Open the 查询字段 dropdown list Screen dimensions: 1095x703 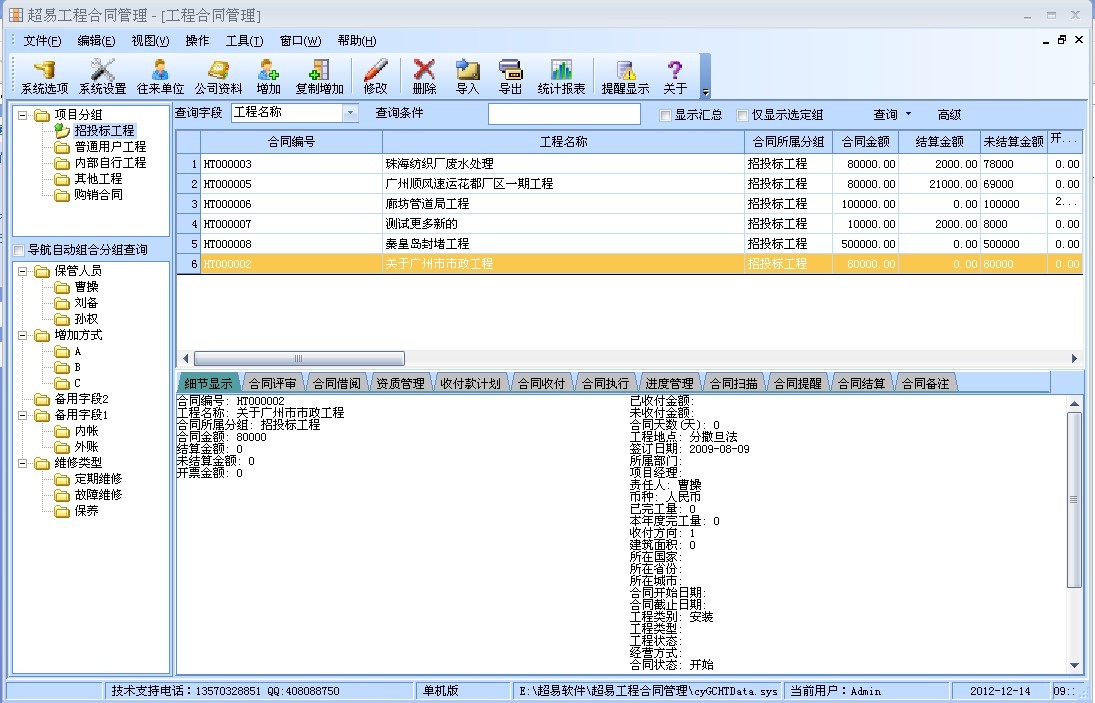(350, 113)
